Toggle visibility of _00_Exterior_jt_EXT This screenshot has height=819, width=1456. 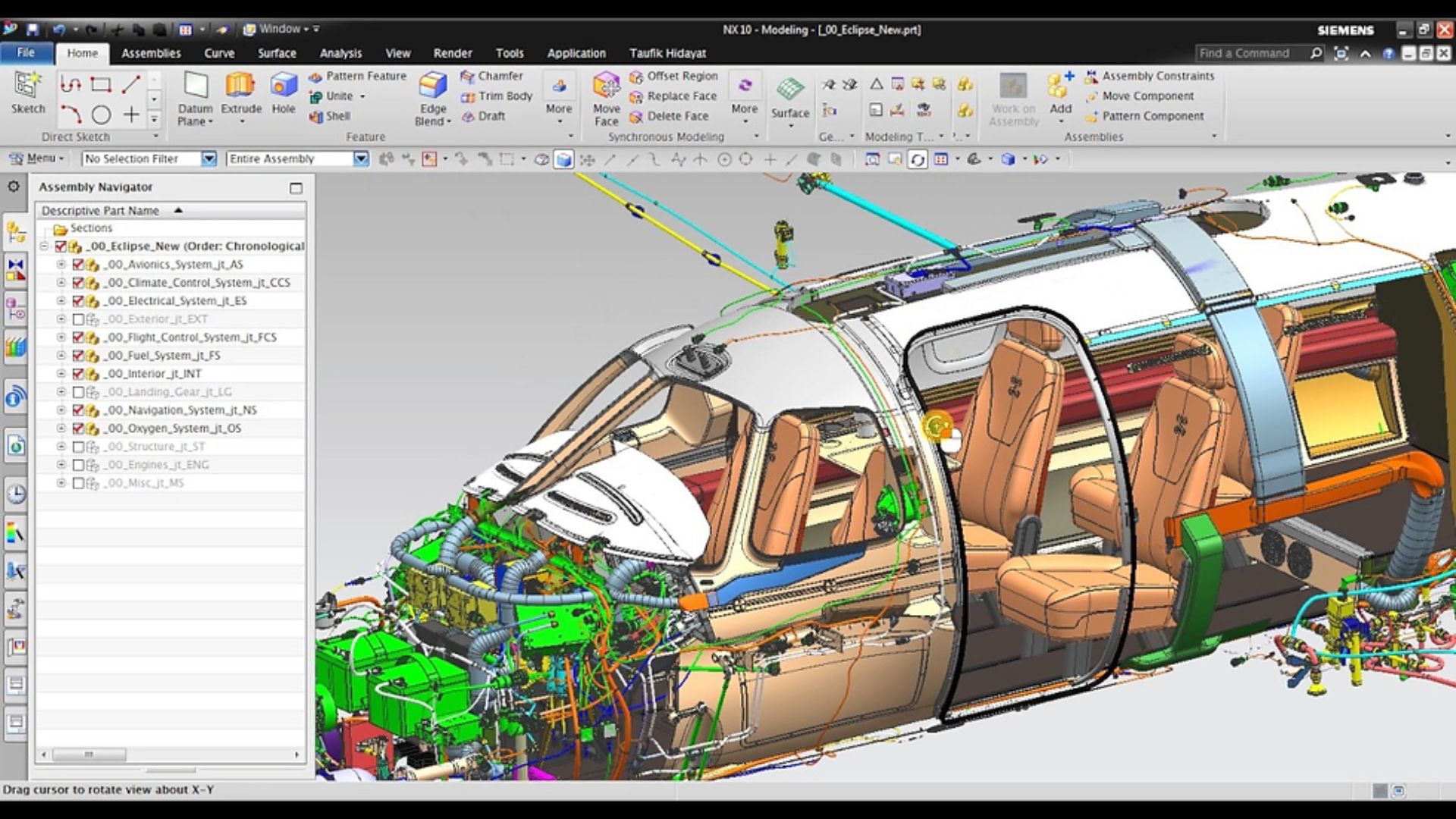tap(79, 318)
